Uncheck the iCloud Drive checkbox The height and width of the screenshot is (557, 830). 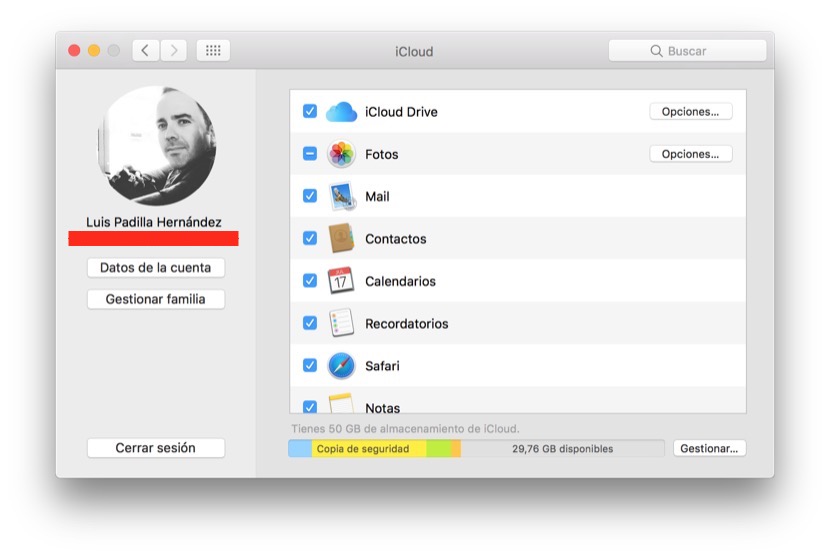click(310, 112)
